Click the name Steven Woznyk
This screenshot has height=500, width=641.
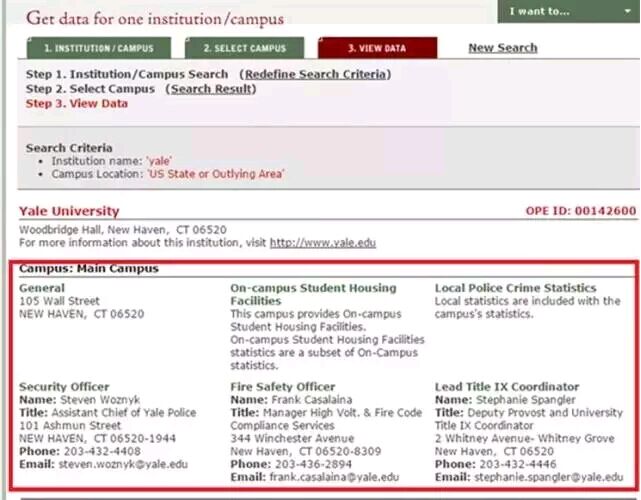point(100,400)
